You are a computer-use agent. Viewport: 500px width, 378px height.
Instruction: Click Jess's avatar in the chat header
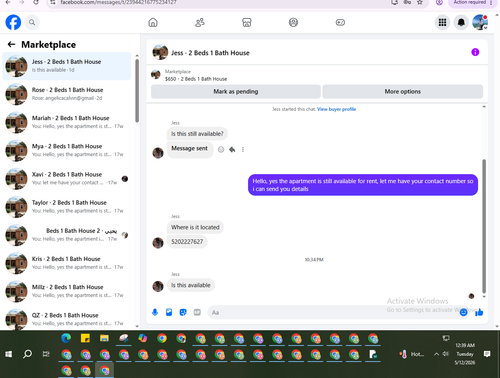160,52
